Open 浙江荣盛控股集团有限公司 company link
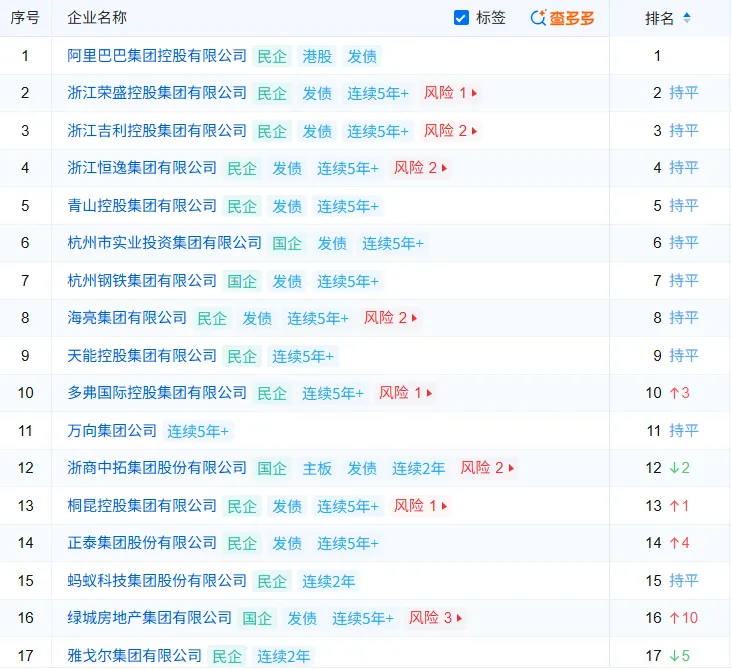 (x=157, y=93)
